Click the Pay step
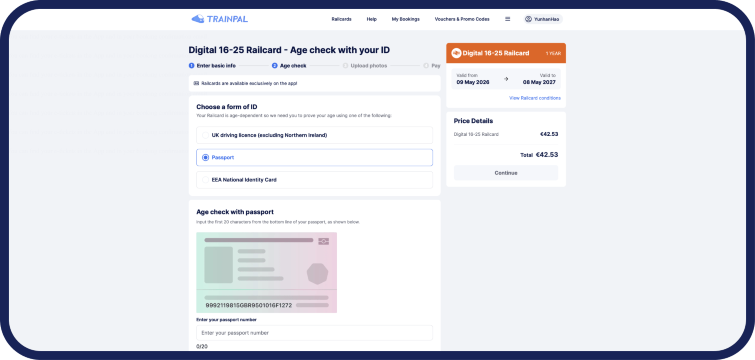 [432, 65]
